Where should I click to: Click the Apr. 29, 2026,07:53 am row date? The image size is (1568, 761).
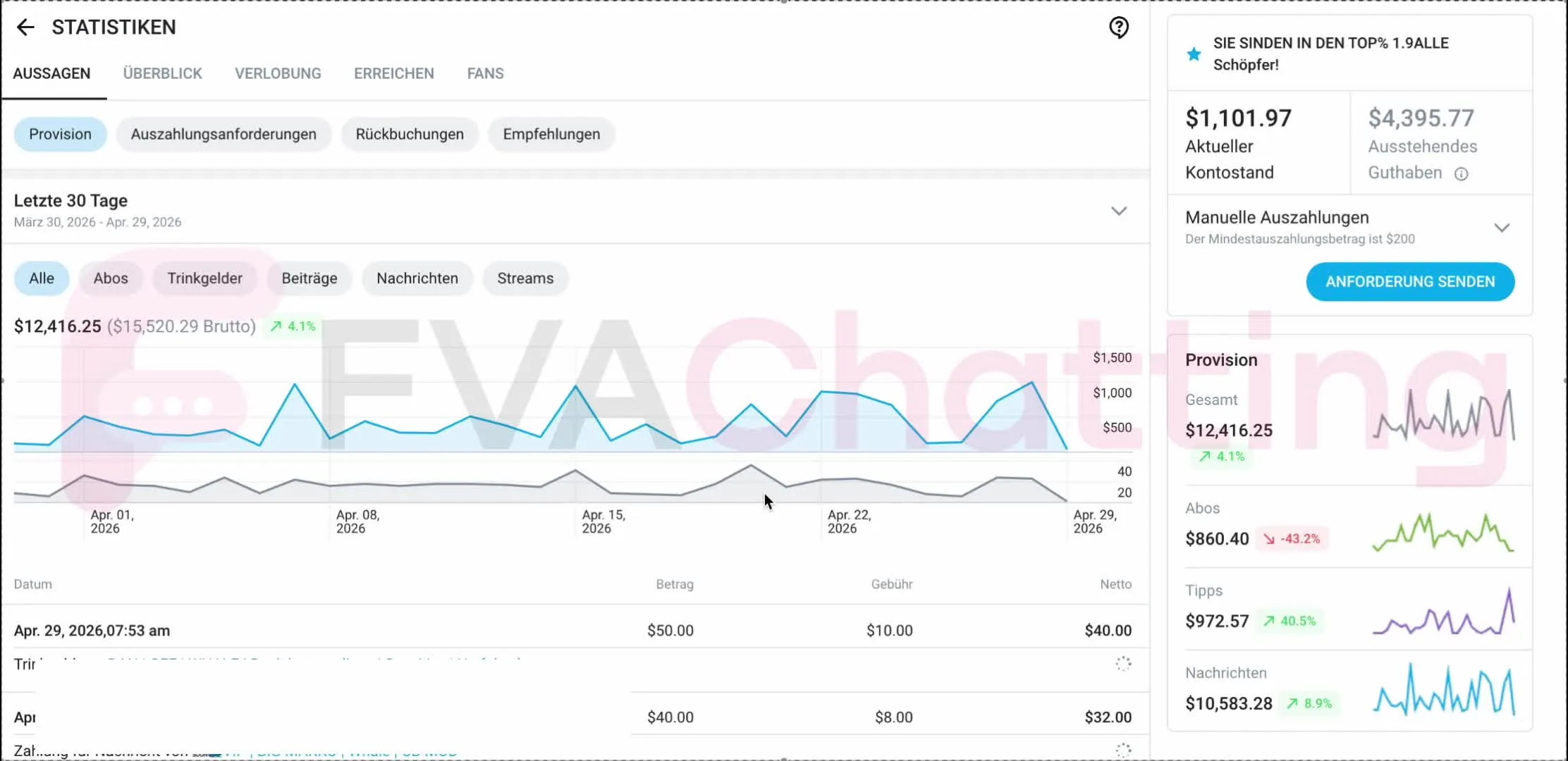92,631
